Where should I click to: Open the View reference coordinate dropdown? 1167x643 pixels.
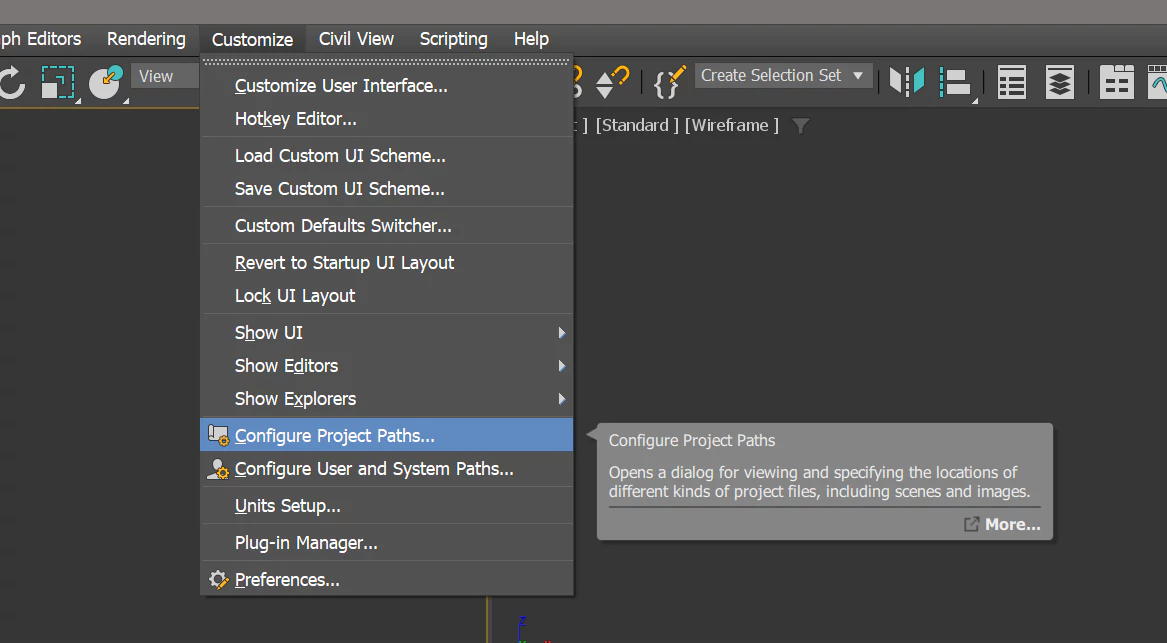click(163, 75)
